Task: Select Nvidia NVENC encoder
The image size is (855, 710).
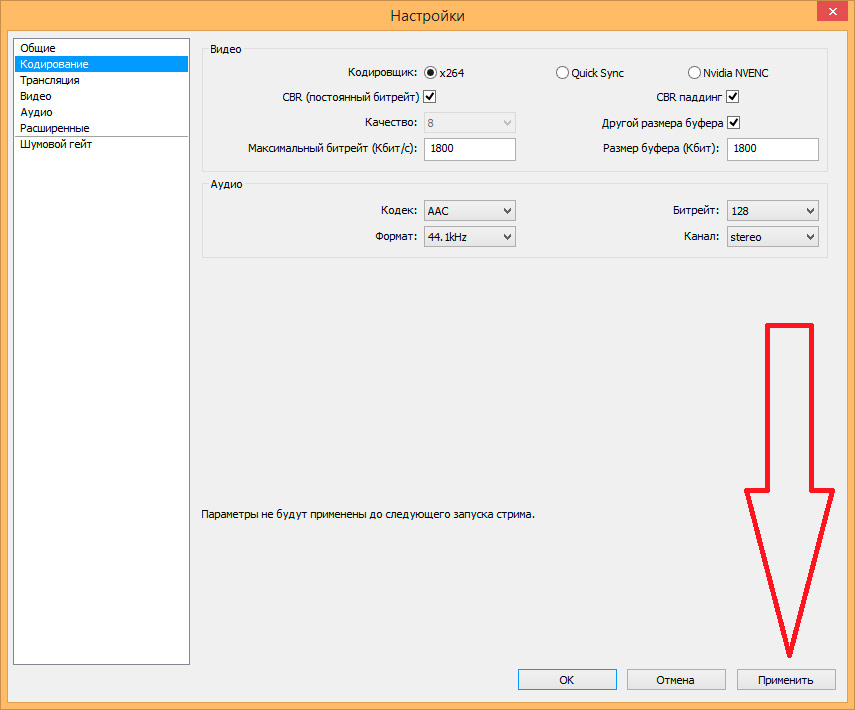Action: (695, 73)
